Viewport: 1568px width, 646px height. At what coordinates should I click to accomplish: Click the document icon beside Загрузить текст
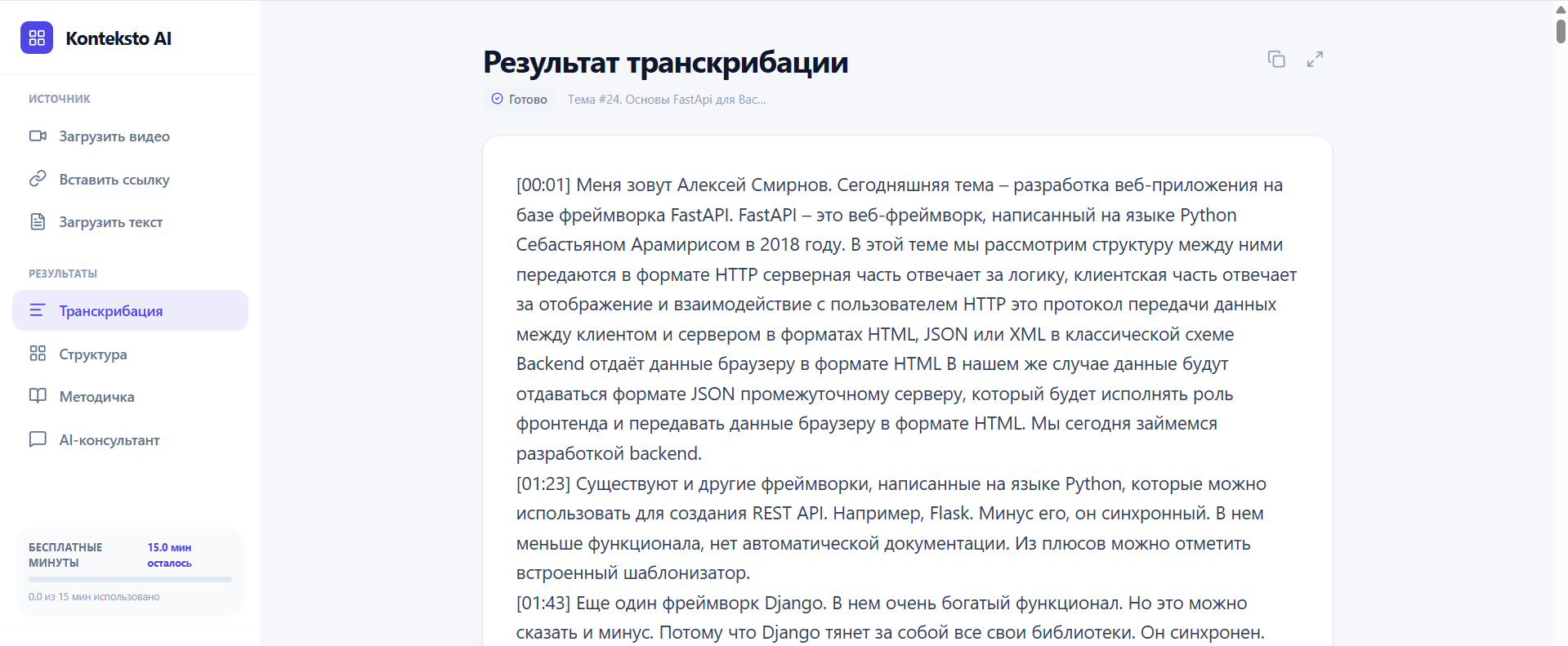click(38, 221)
